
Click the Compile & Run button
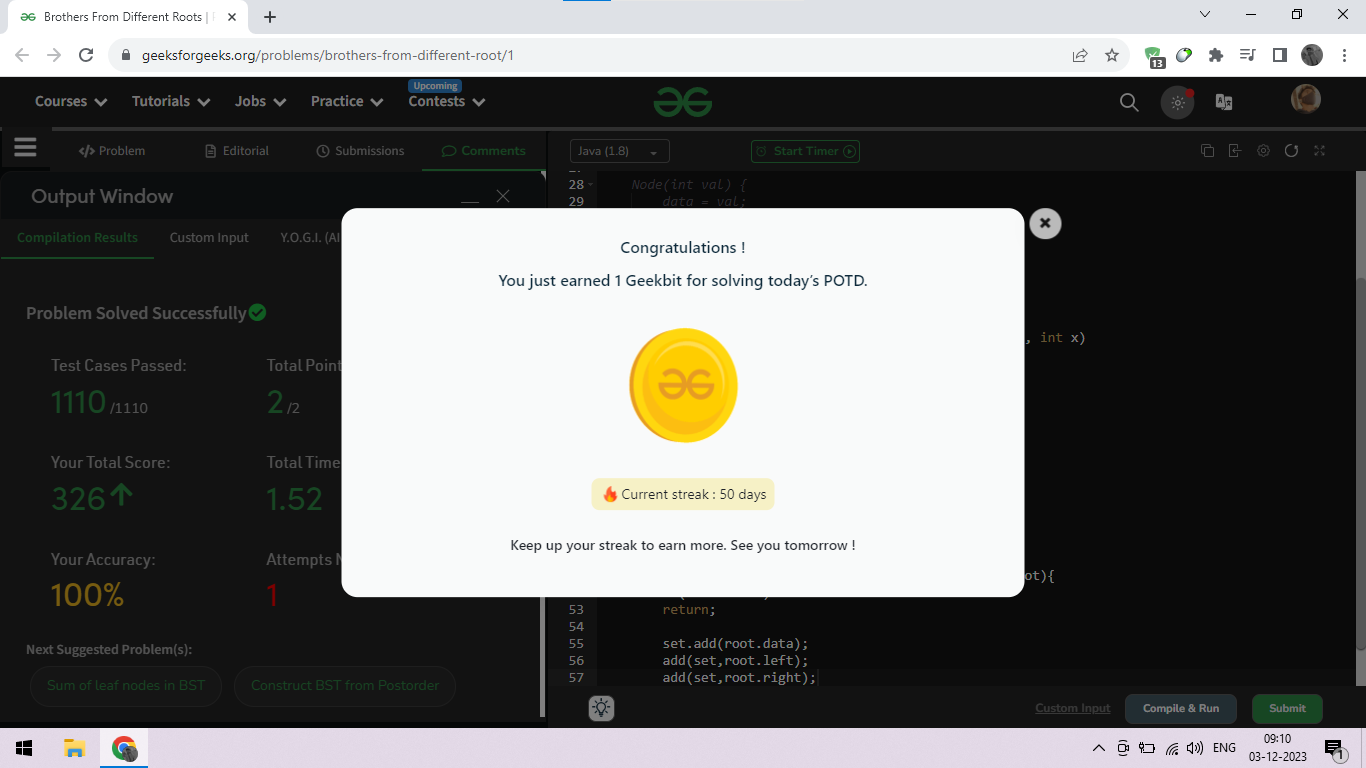click(1181, 709)
